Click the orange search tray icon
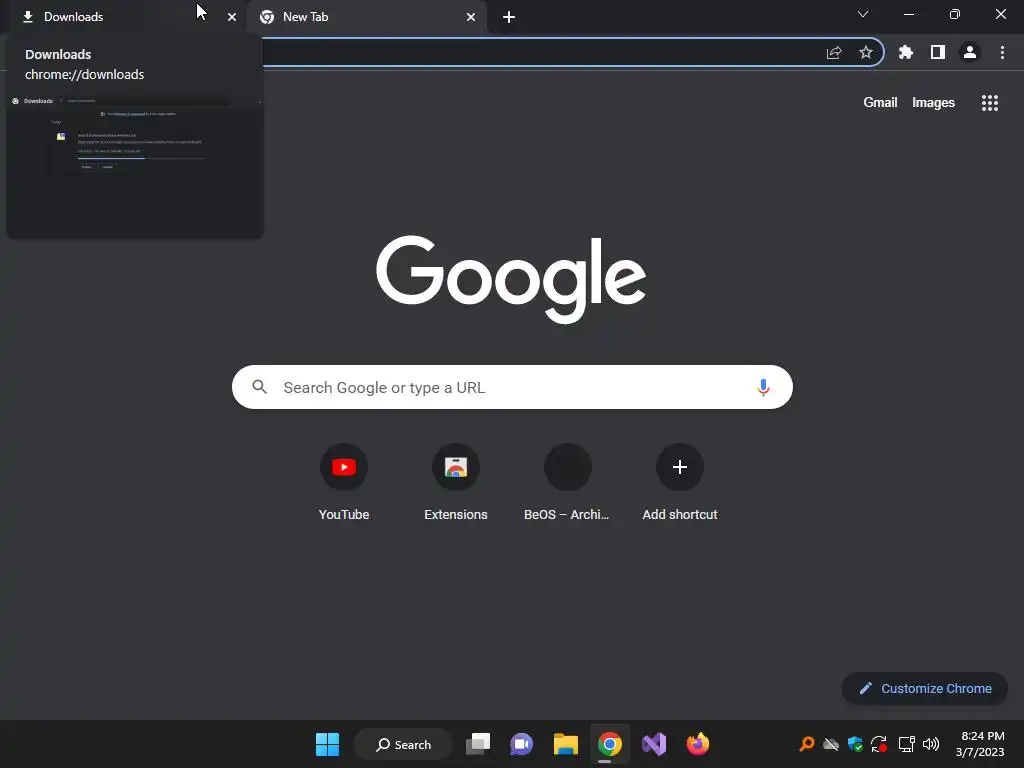The image size is (1024, 768). [x=807, y=744]
